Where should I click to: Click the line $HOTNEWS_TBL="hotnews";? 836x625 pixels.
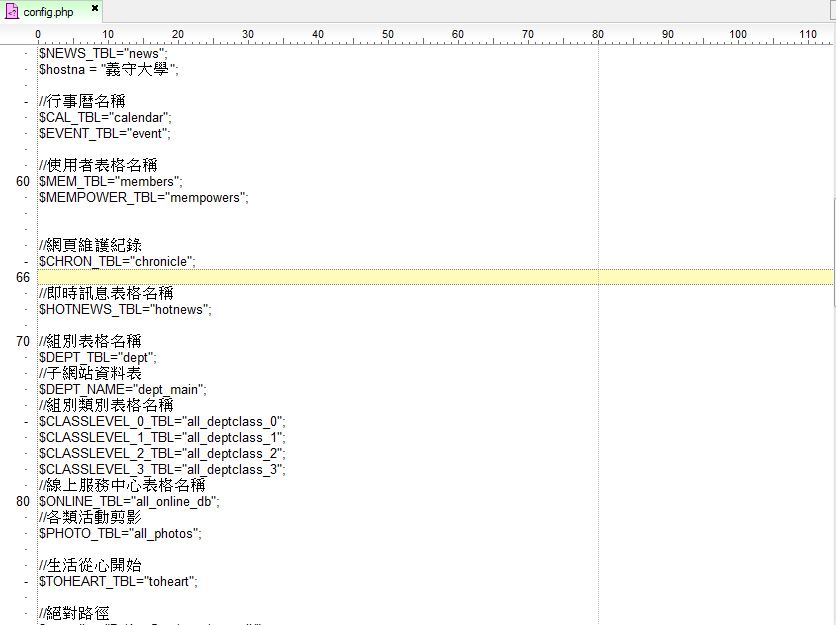(125, 309)
